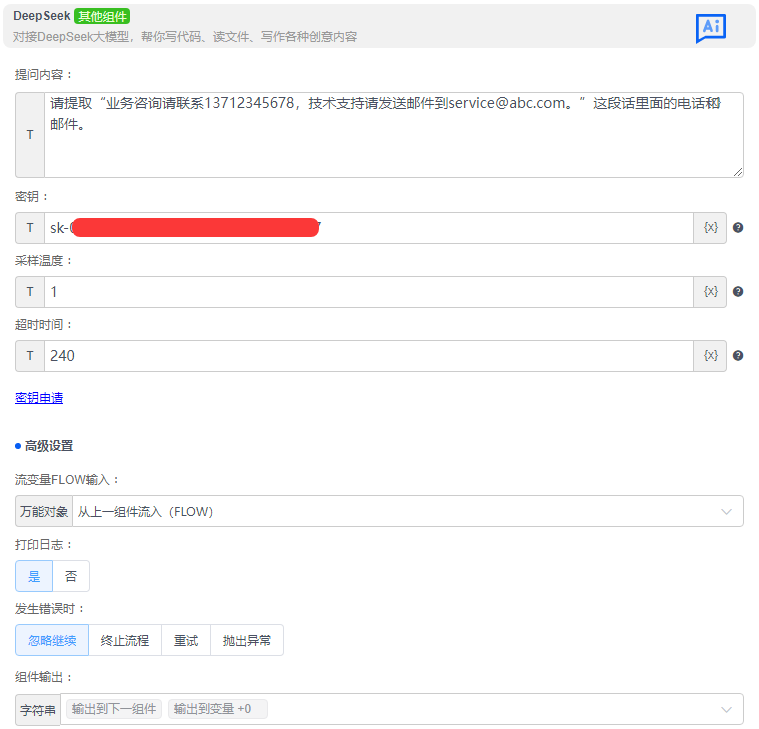Expand the 组件输出 dropdown arrow
The width and height of the screenshot is (759, 729).
[726, 710]
